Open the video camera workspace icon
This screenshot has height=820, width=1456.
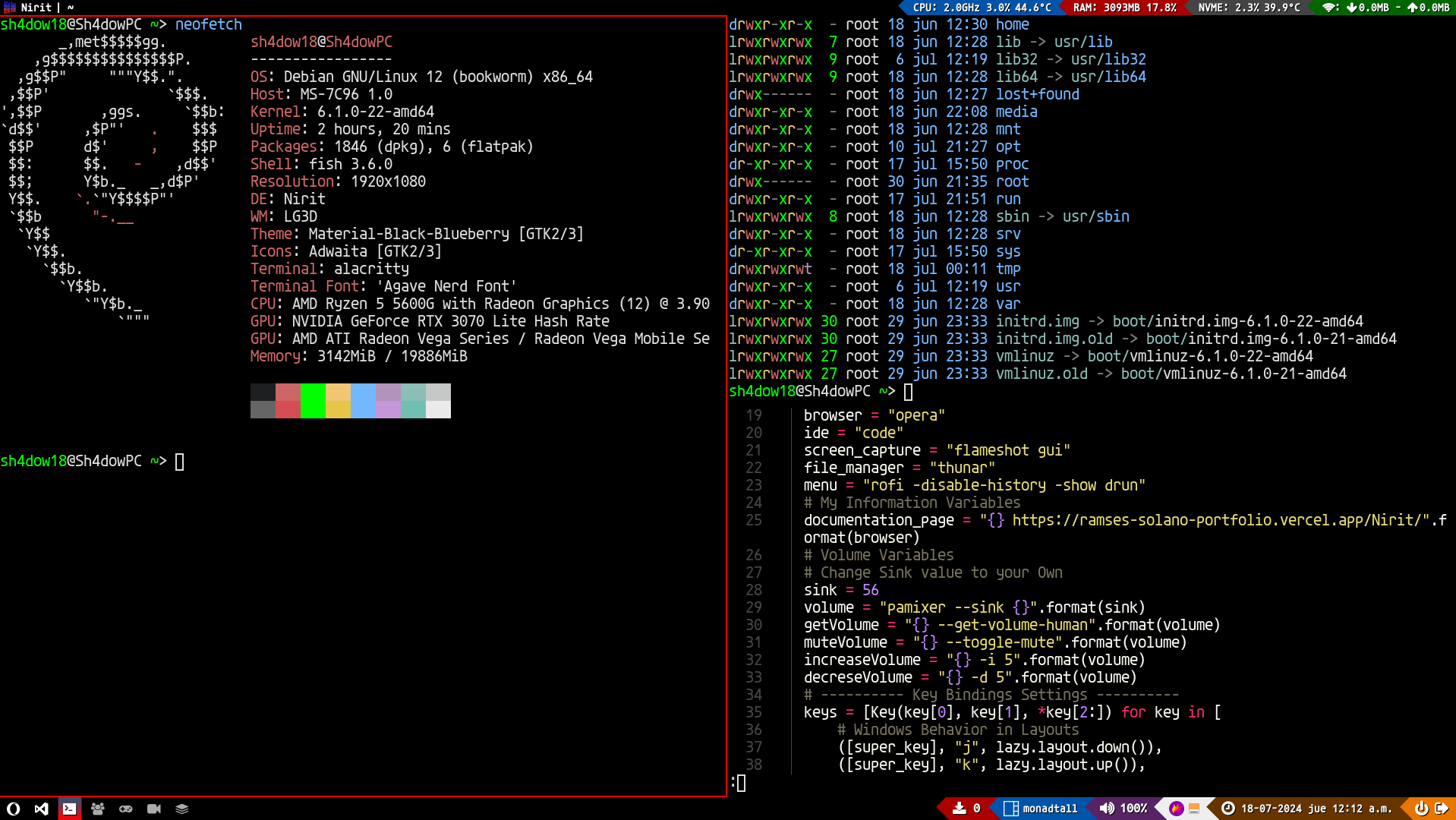click(153, 809)
